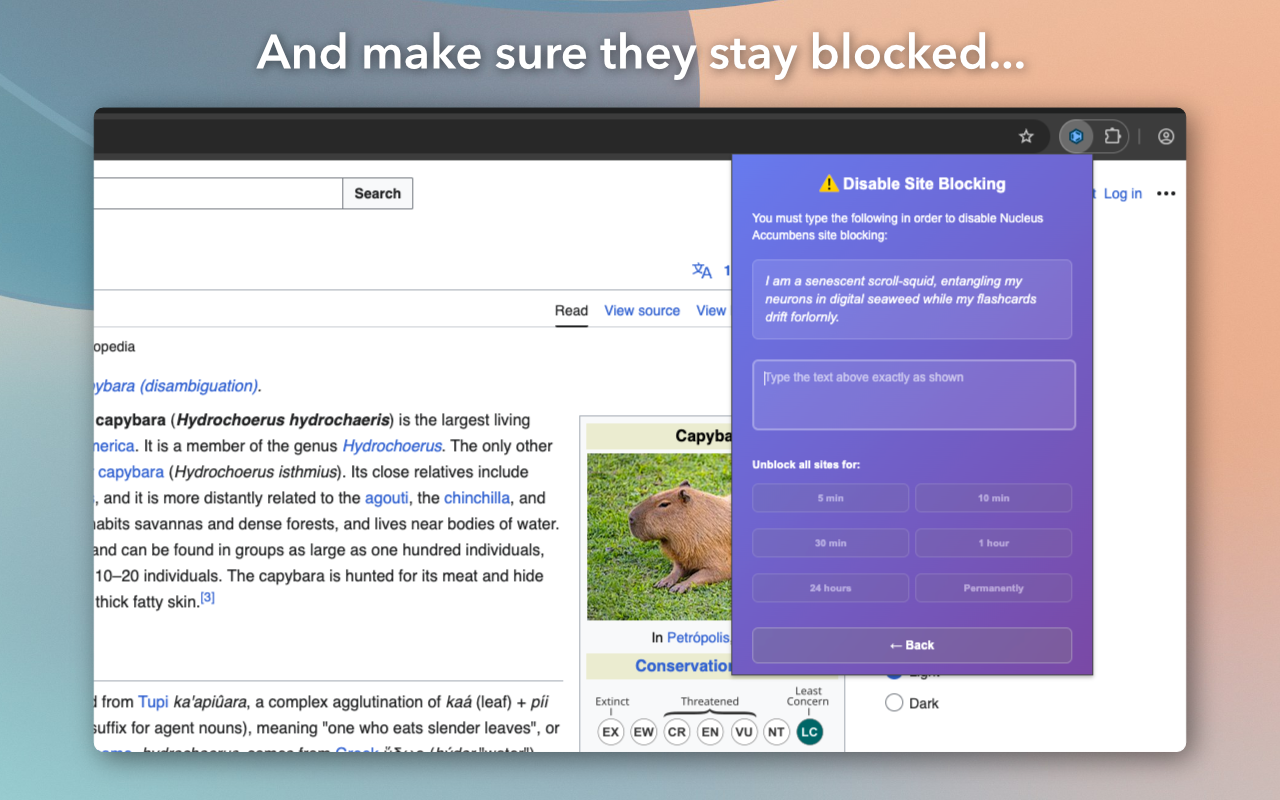1280x800 pixels.
Task: Bookmark the page via the star icon
Action: pos(1026,136)
